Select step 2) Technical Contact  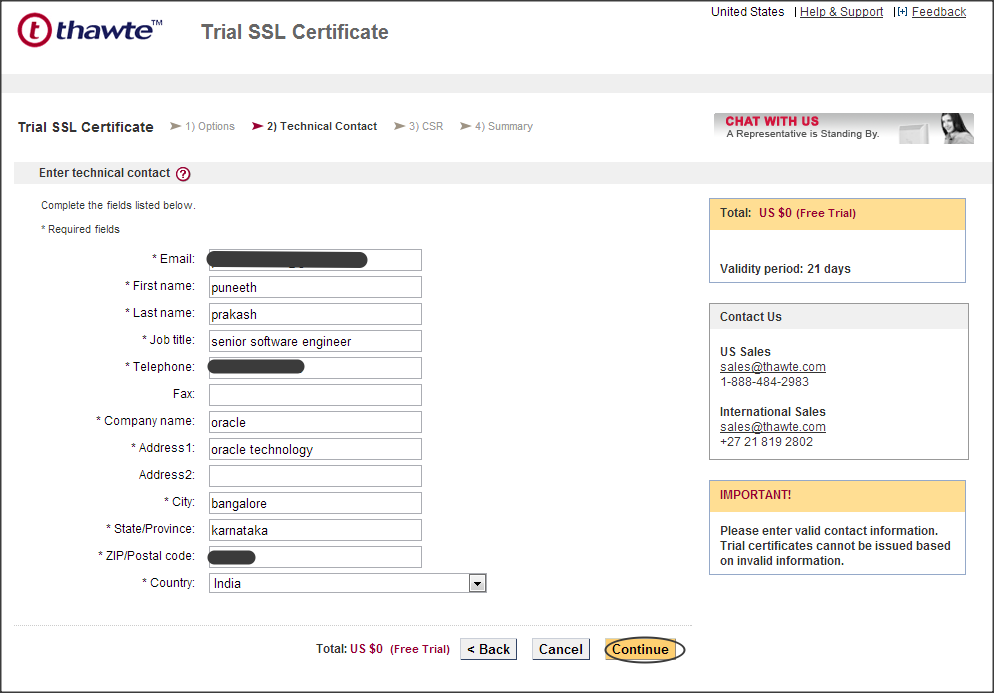(x=314, y=126)
